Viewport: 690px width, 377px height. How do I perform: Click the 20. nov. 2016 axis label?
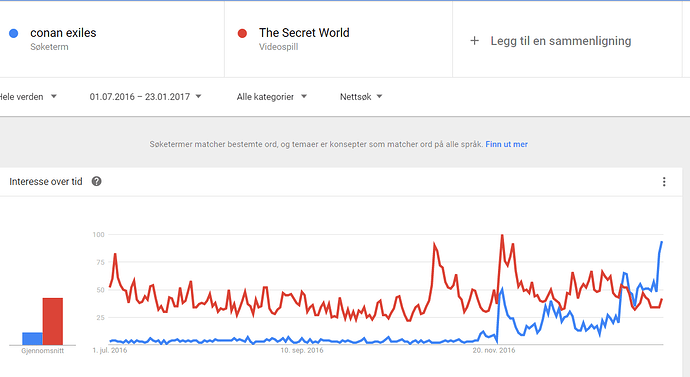[494, 351]
